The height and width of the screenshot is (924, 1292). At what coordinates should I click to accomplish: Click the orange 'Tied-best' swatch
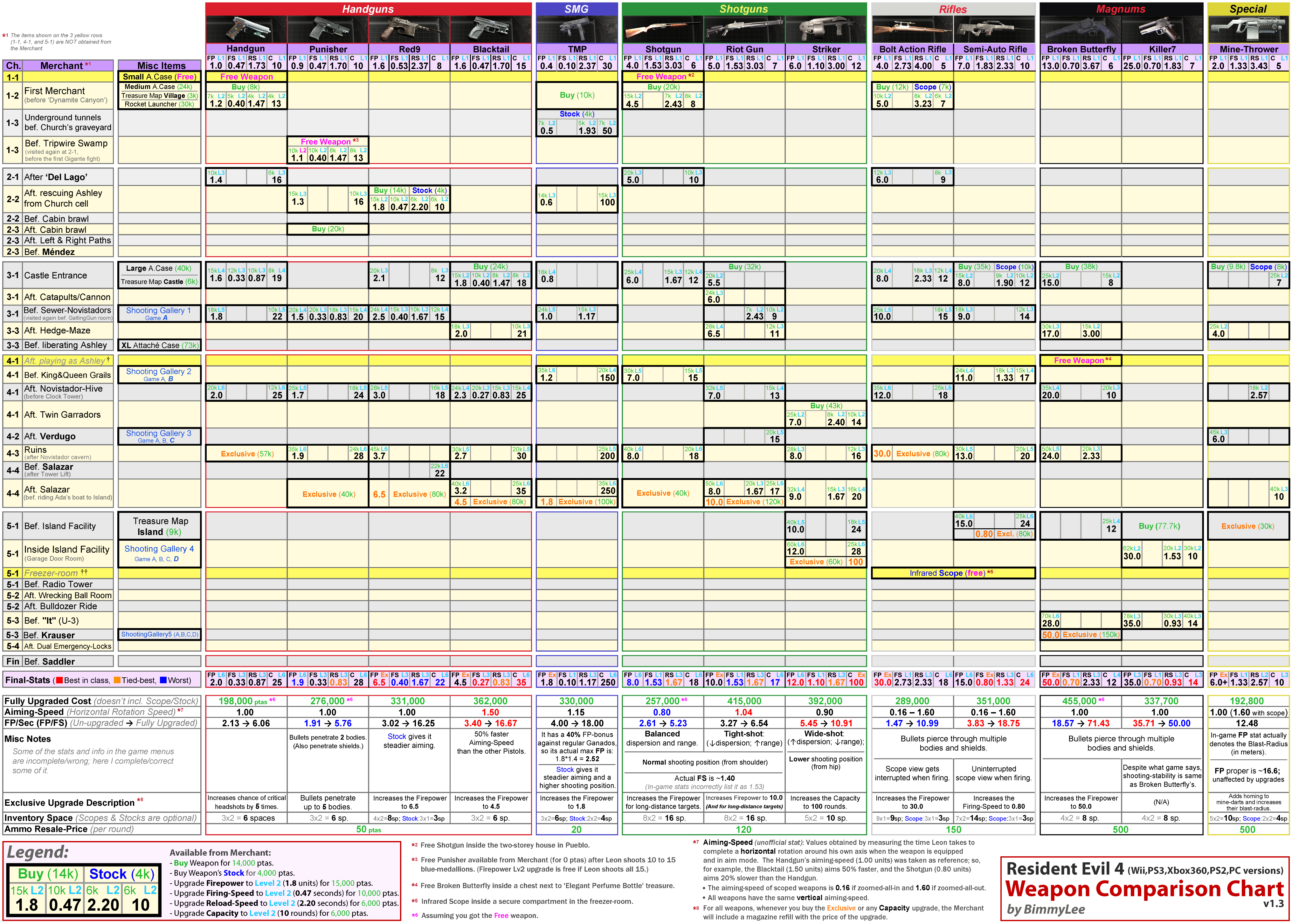pos(117,680)
